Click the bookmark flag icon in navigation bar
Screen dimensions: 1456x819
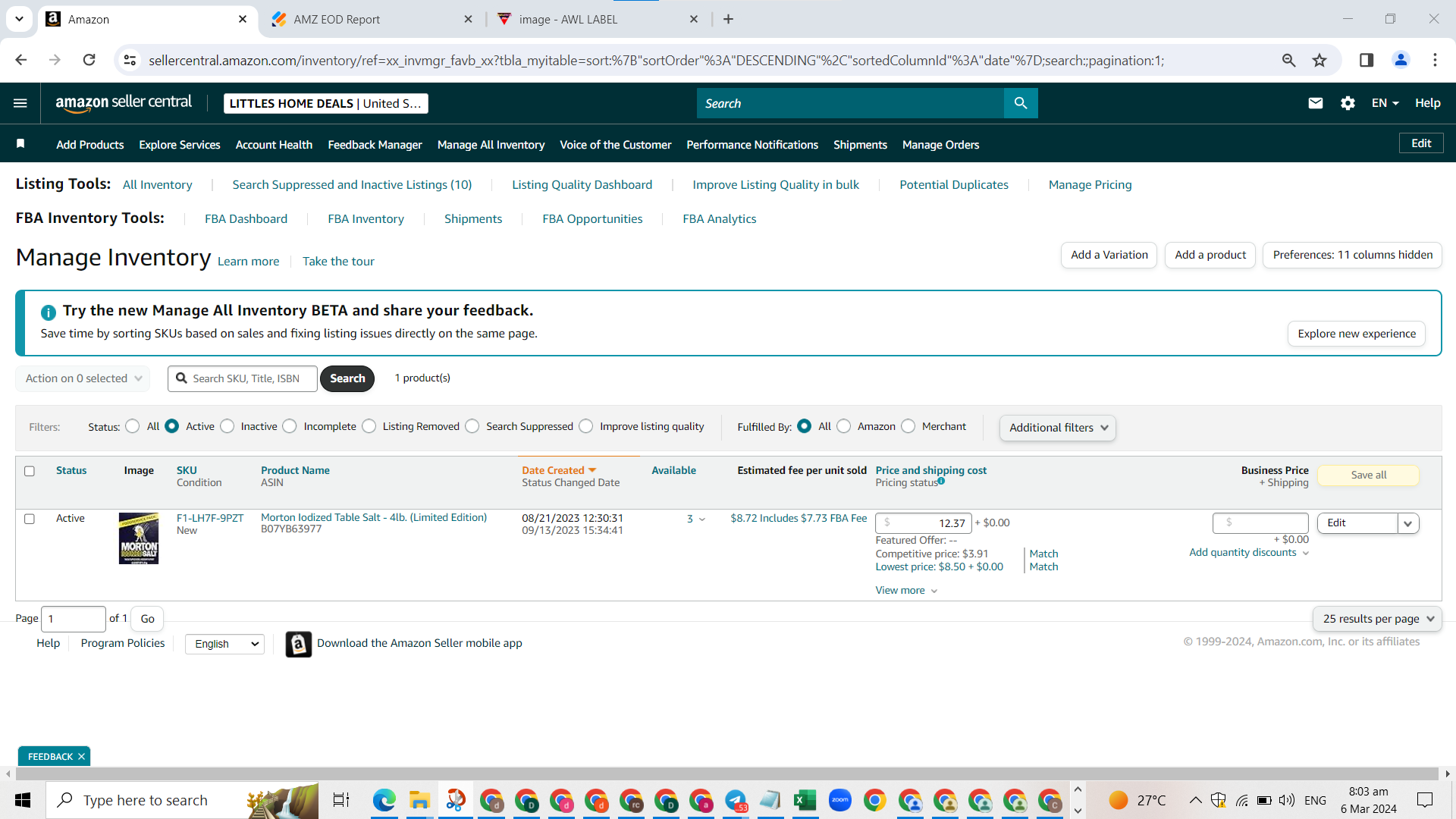coord(20,144)
